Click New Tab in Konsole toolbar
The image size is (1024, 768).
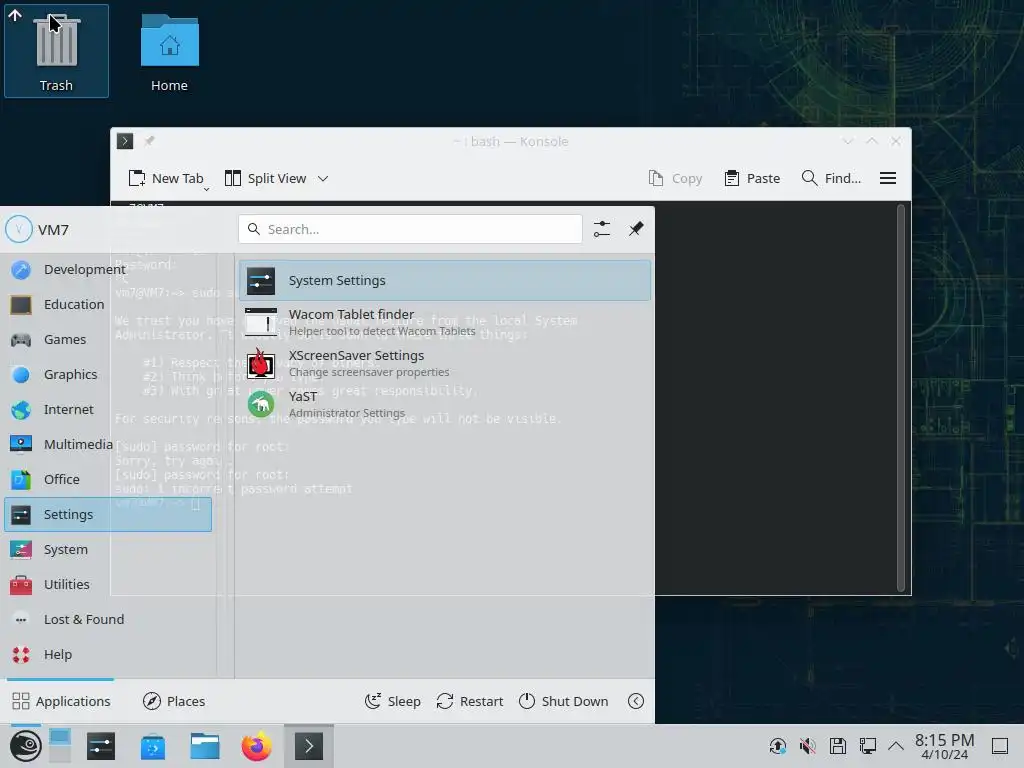click(167, 178)
